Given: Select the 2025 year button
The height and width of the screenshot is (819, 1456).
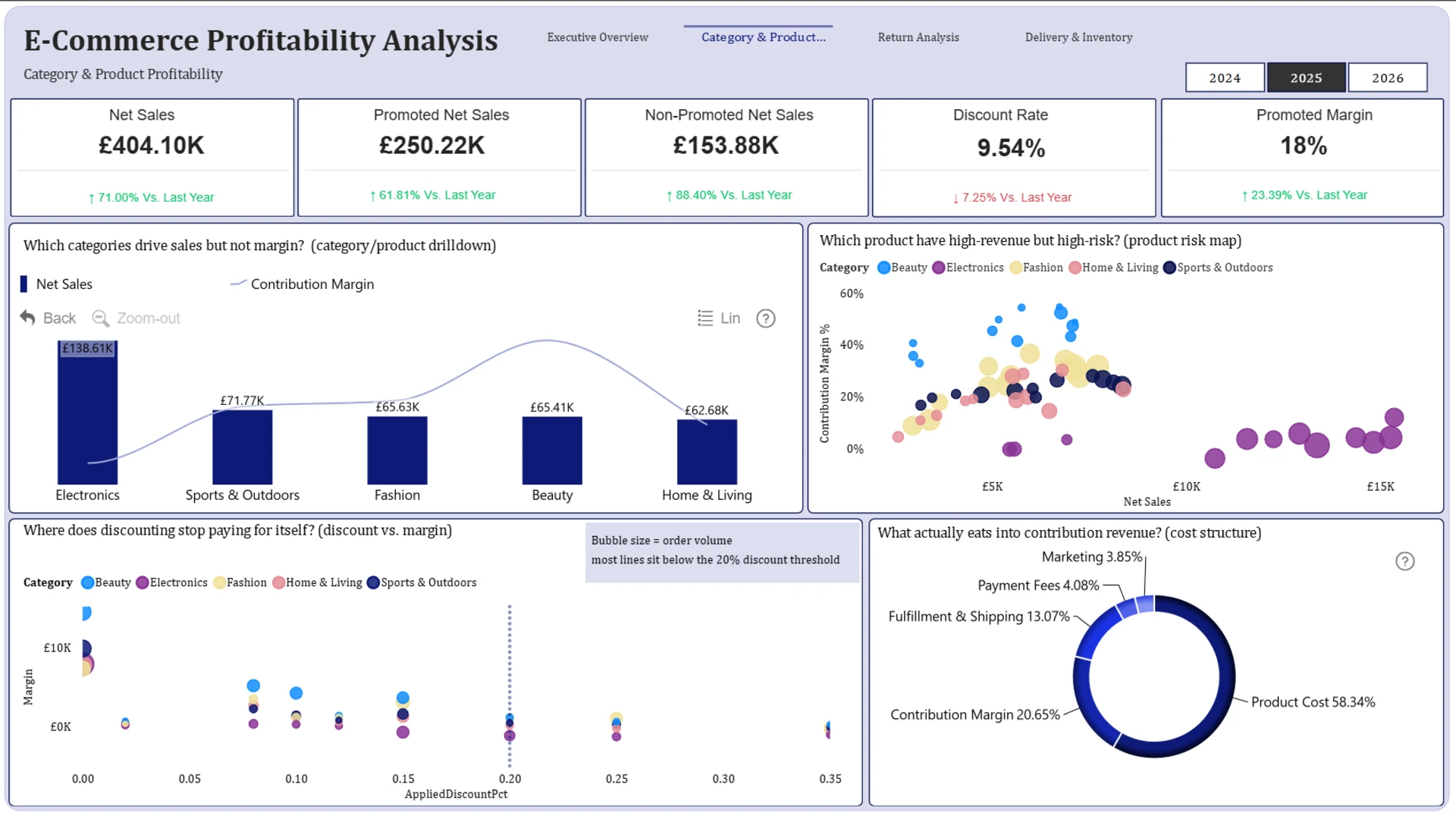Looking at the screenshot, I should coord(1306,77).
